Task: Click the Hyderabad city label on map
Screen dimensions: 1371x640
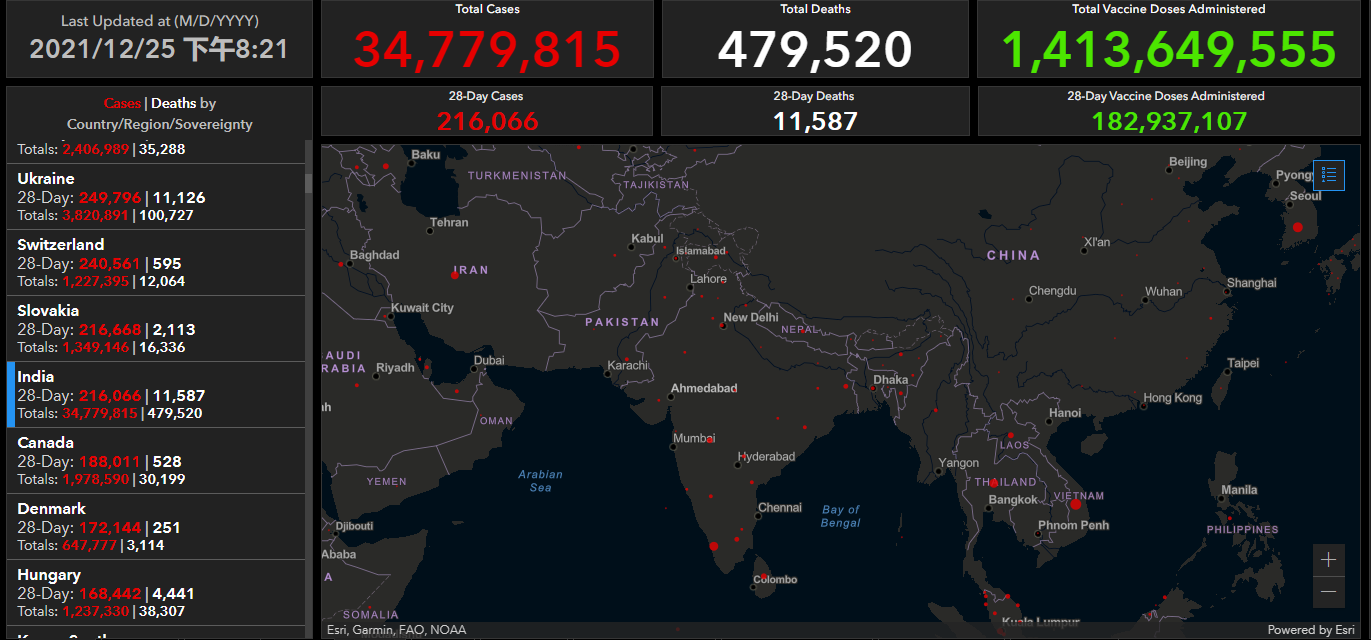Action: 766,457
